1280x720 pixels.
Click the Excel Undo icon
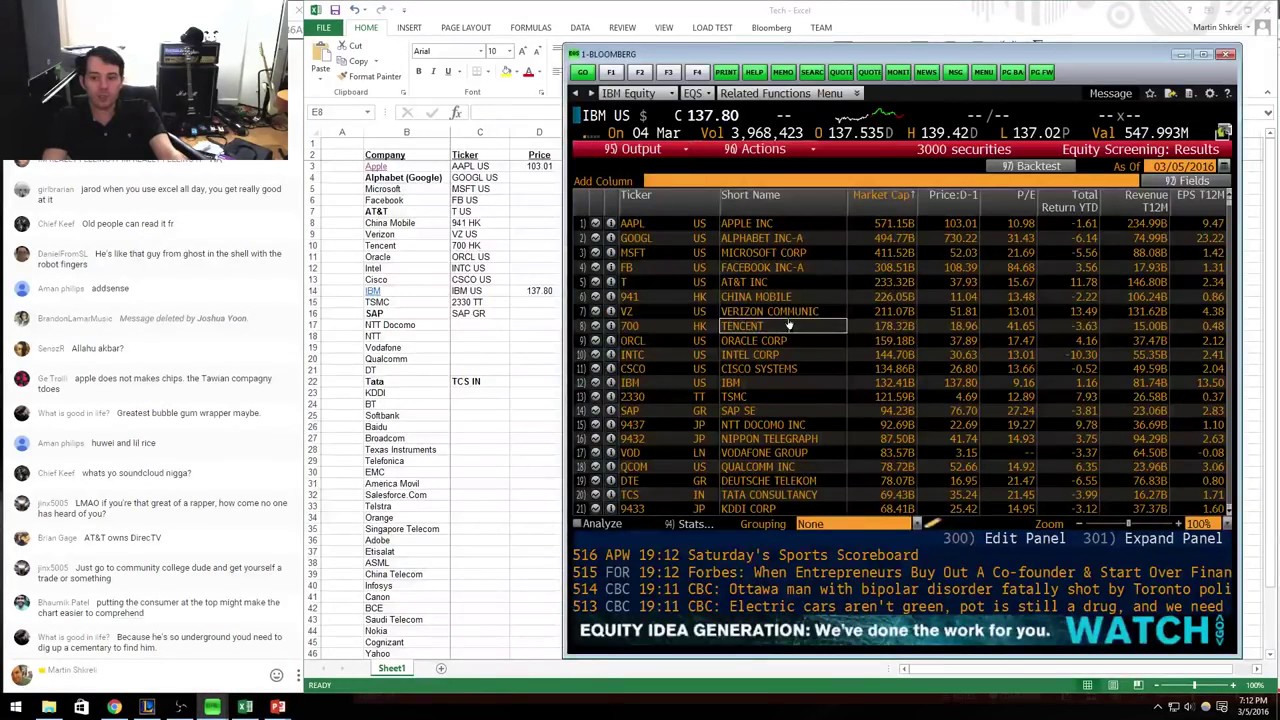[354, 10]
